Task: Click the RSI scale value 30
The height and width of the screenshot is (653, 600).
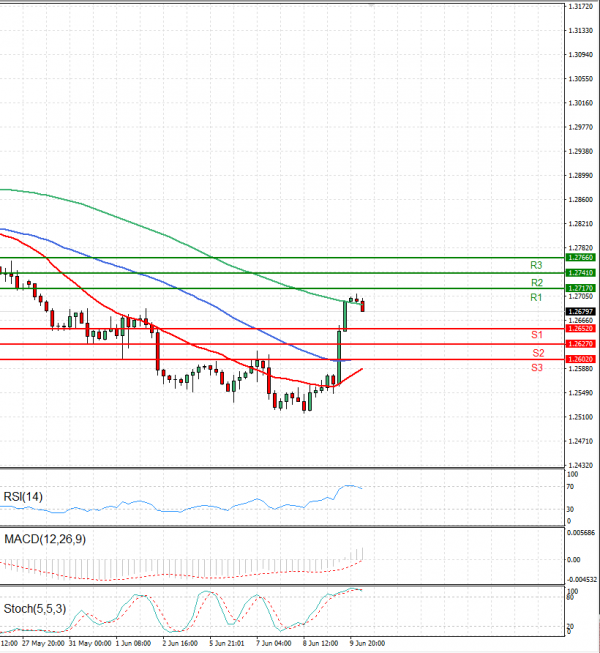Action: (x=570, y=509)
